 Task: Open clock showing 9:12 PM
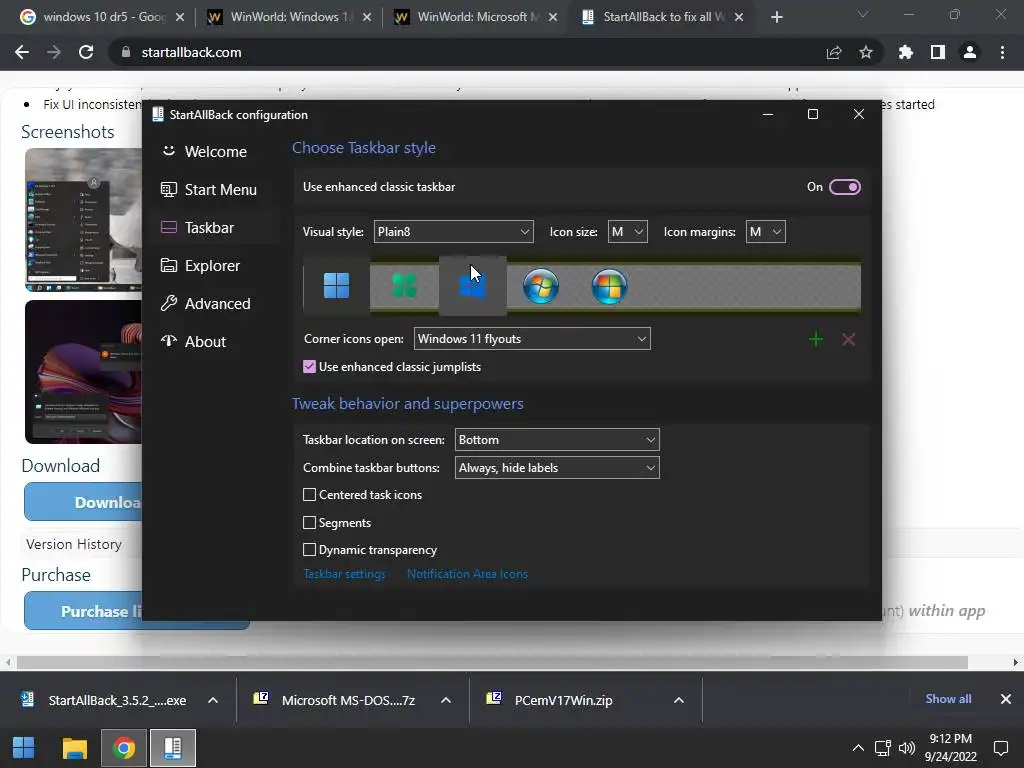(x=950, y=748)
